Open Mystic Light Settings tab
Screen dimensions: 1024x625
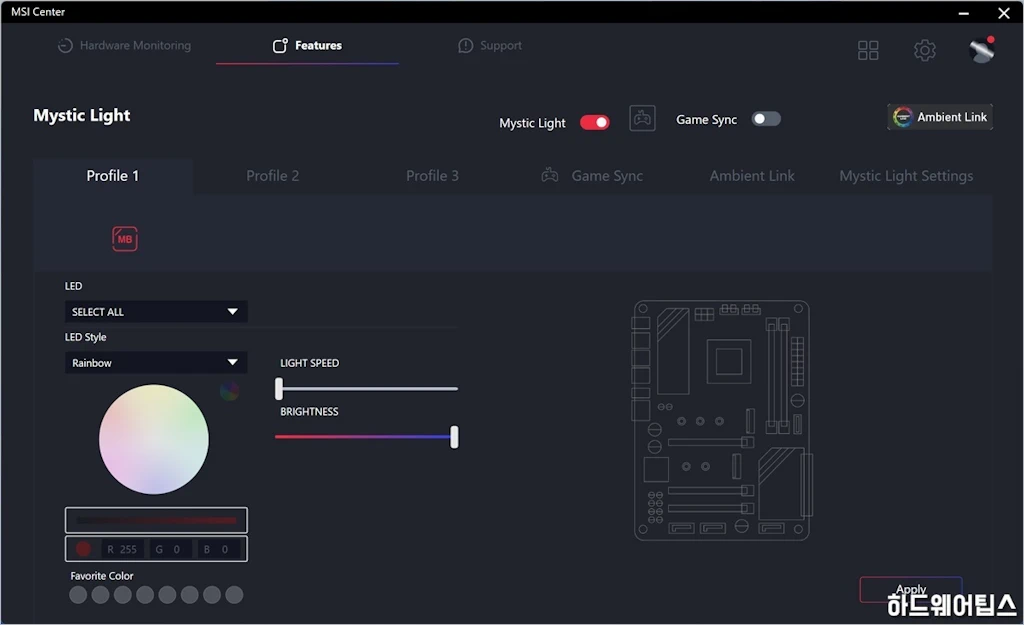coord(906,176)
